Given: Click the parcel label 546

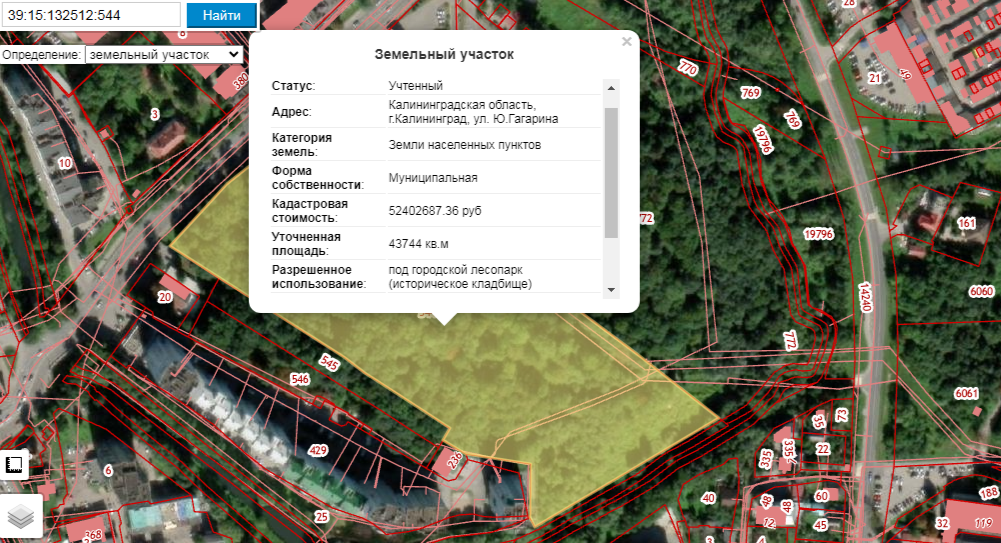Looking at the screenshot, I should point(299,379).
